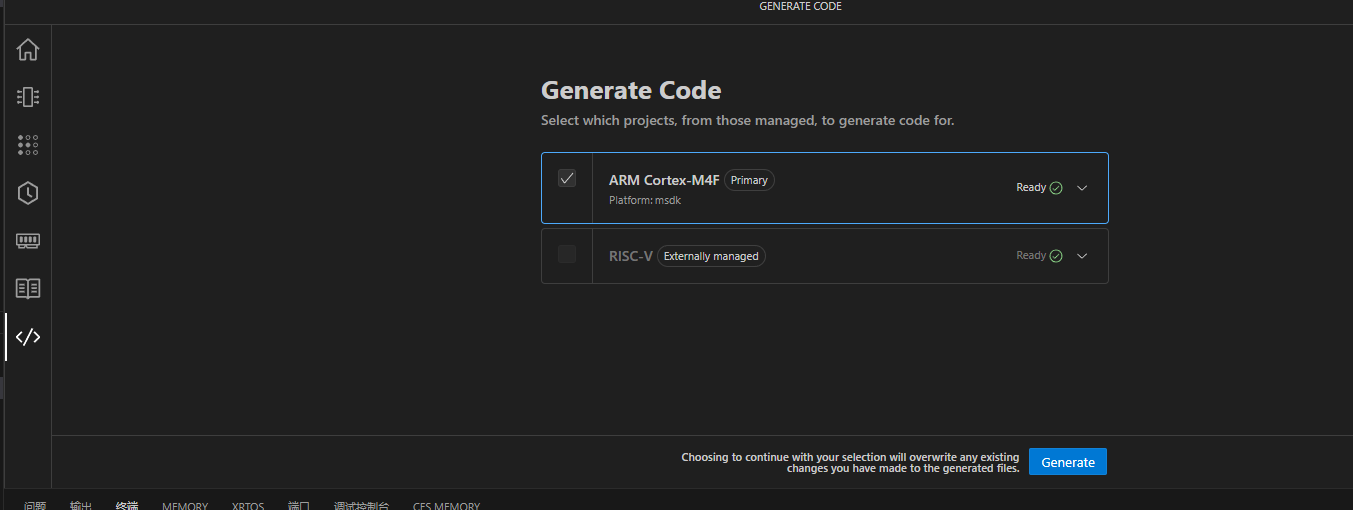This screenshot has width=1353, height=510.
Task: Click the overwrite warning message text
Action: pyautogui.click(x=850, y=462)
